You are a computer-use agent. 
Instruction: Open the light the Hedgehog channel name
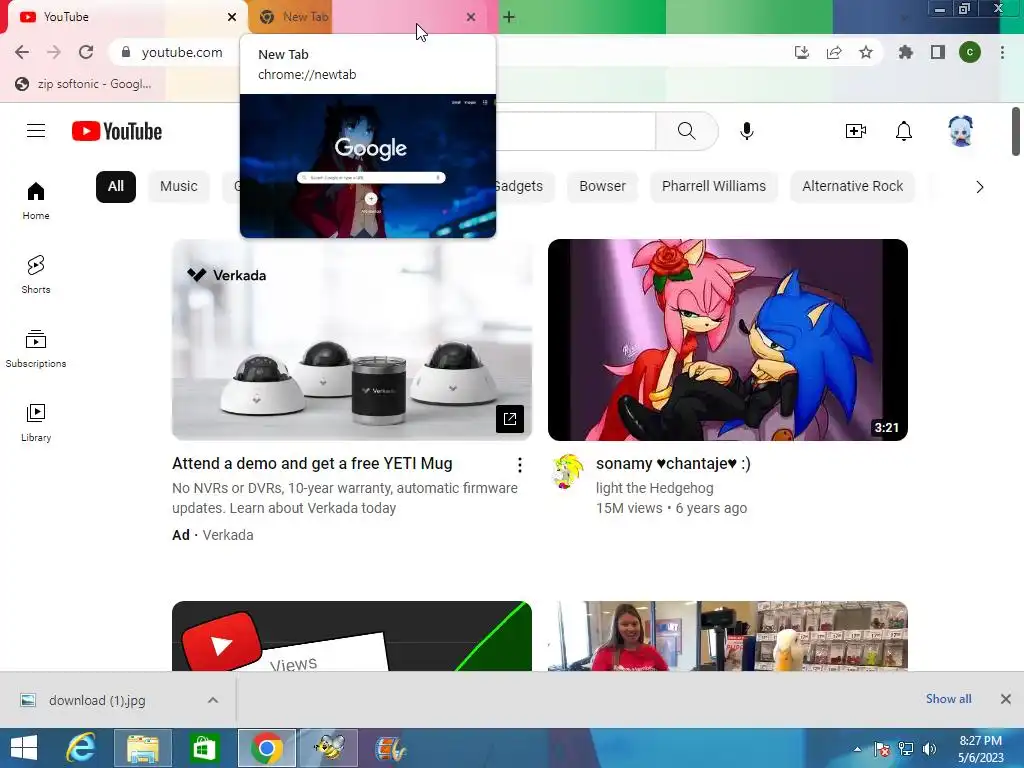[654, 488]
